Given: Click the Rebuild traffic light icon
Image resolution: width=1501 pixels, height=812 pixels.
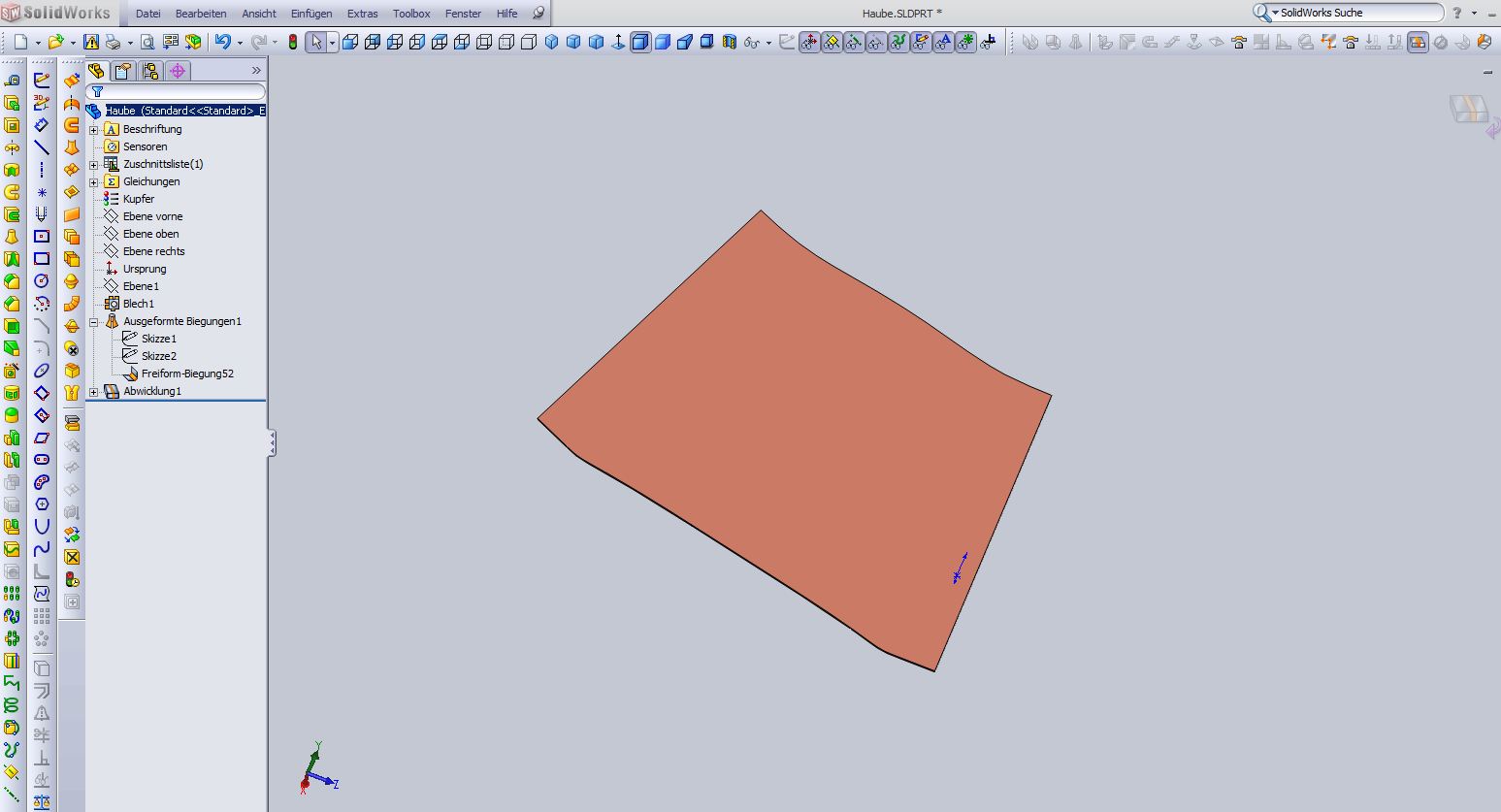Looking at the screenshot, I should point(293,42).
